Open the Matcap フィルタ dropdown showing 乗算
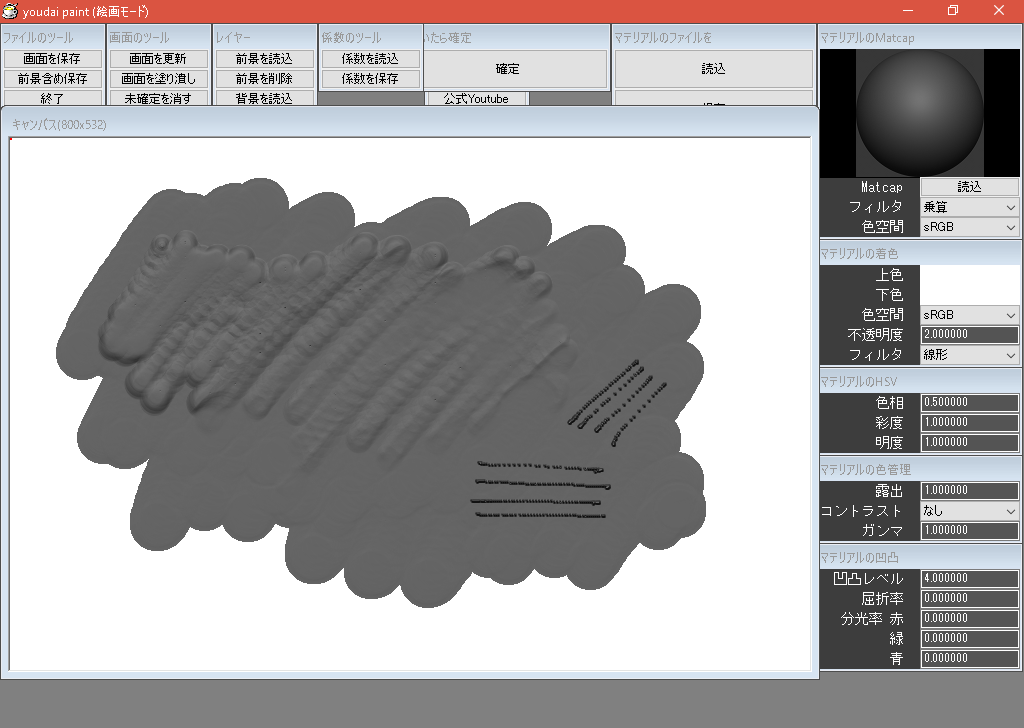The width and height of the screenshot is (1024, 728). [x=969, y=207]
